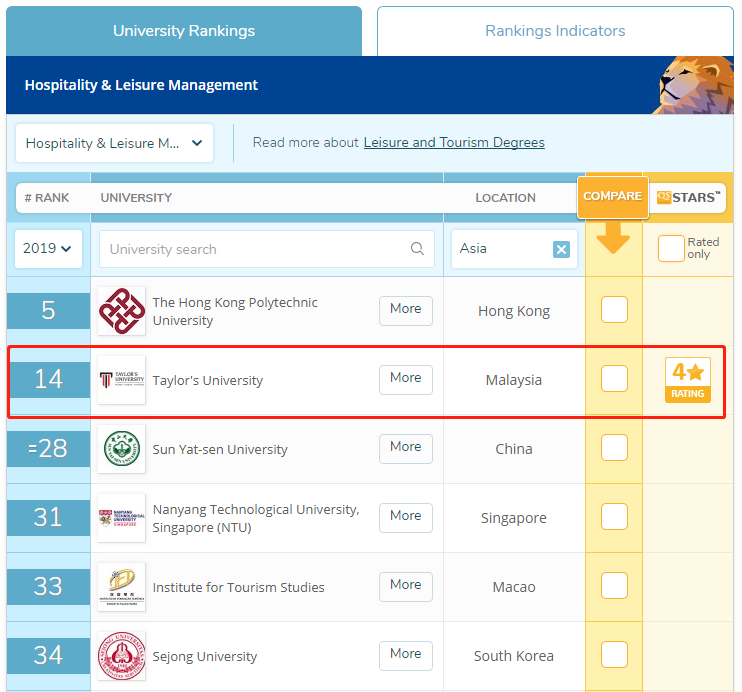
Task: Click the search magnifier icon
Action: pyautogui.click(x=417, y=248)
